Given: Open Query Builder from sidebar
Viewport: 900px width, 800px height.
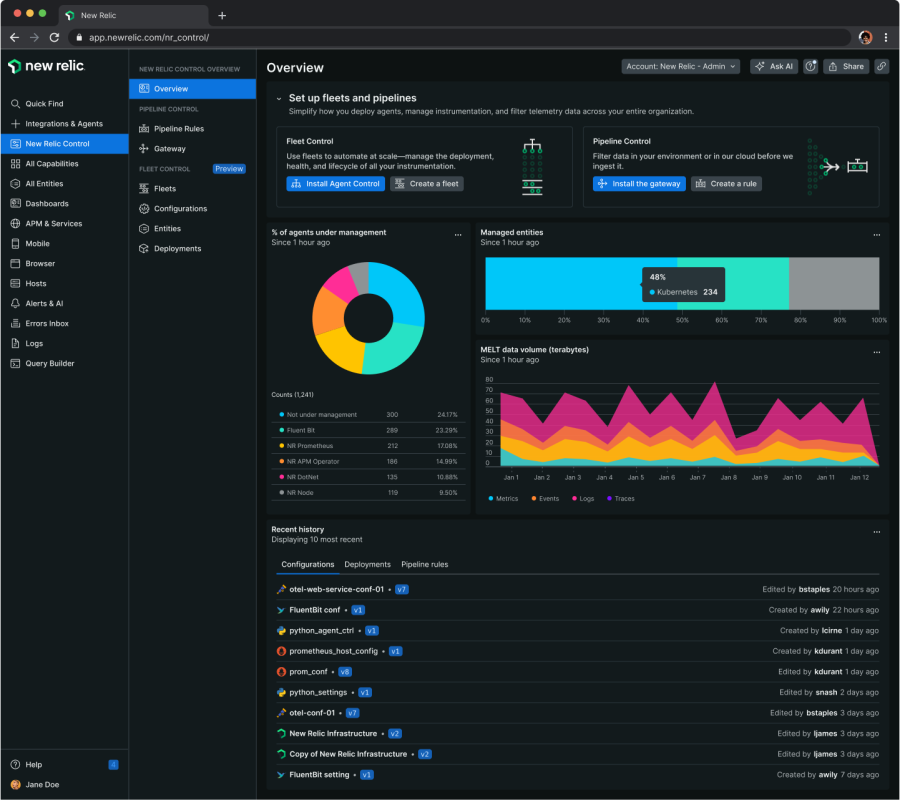Looking at the screenshot, I should point(50,364).
